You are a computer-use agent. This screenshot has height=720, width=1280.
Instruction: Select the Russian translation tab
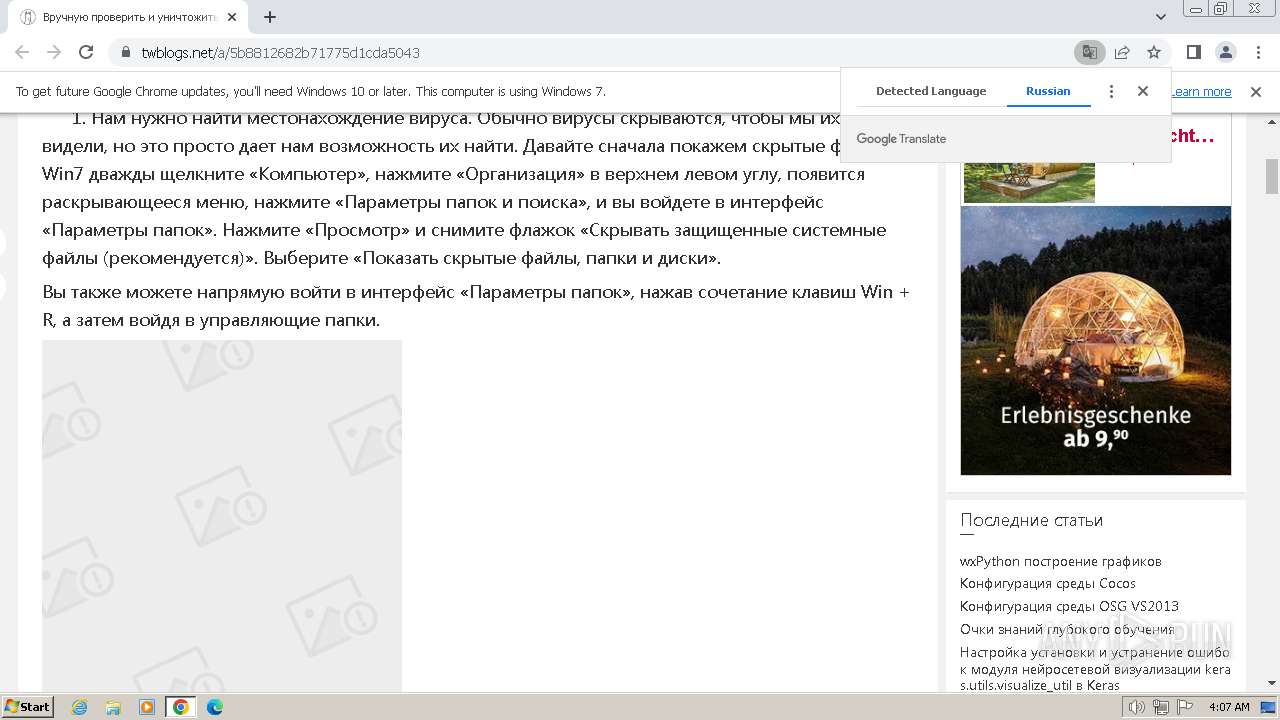(x=1048, y=91)
